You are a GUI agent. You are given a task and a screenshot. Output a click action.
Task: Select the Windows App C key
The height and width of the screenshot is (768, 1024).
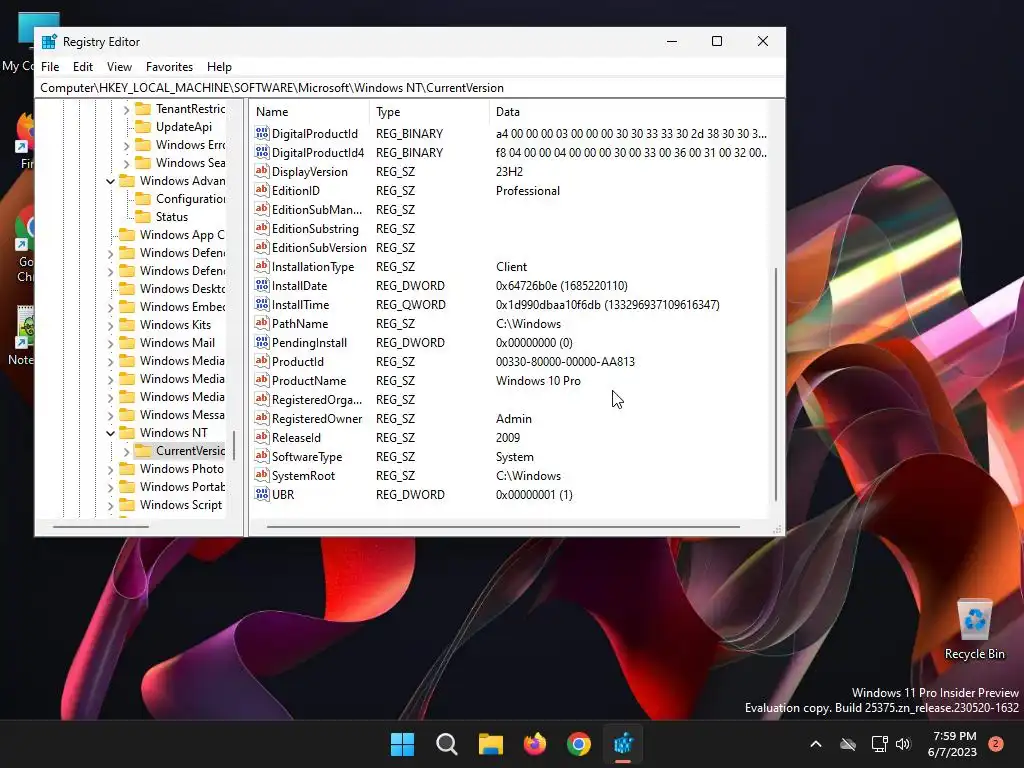182,234
